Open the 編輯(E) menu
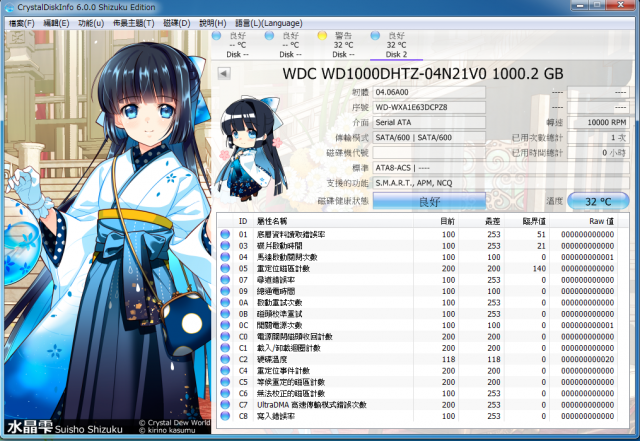 (x=56, y=23)
